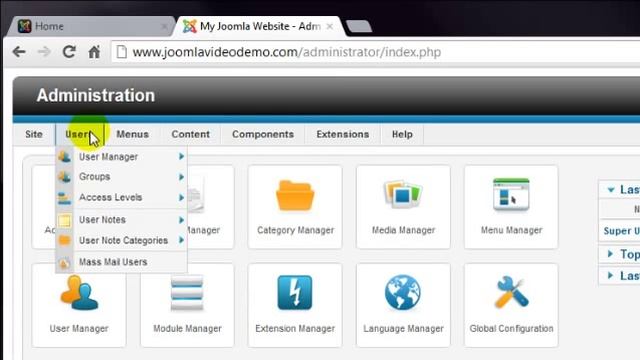Collapse the expanded 'Las...' panel triangle
The image size is (640, 360).
611,190
